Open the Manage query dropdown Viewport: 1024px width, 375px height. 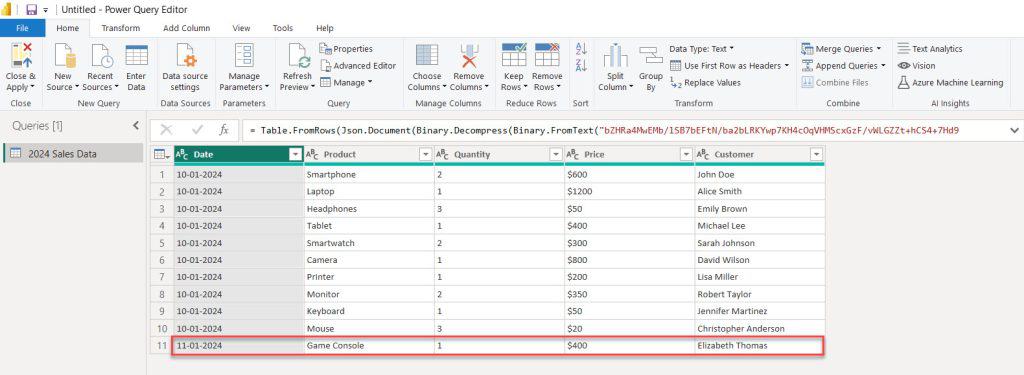pos(346,83)
